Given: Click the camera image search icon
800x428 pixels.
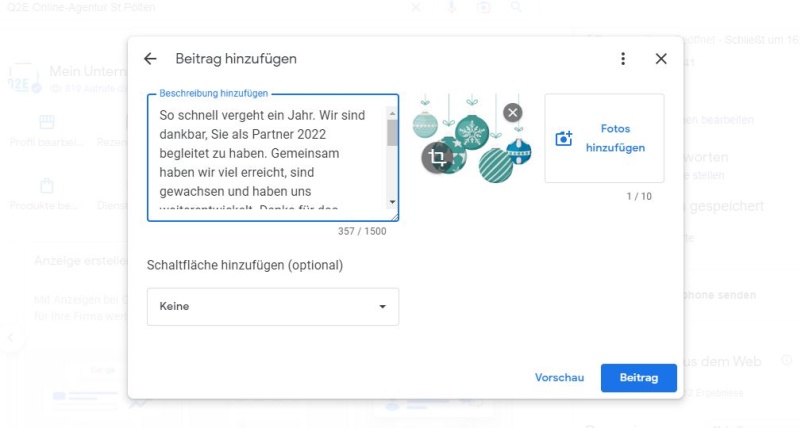Looking at the screenshot, I should [483, 7].
